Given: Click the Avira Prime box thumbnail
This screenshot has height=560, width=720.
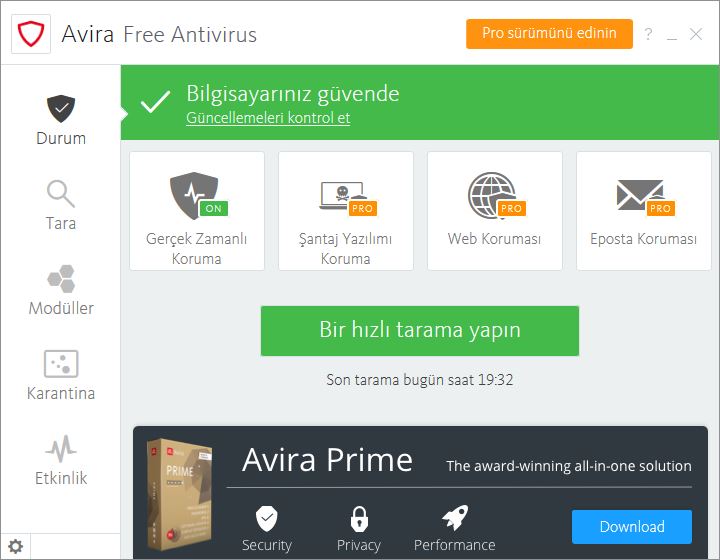Looking at the screenshot, I should tap(180, 495).
